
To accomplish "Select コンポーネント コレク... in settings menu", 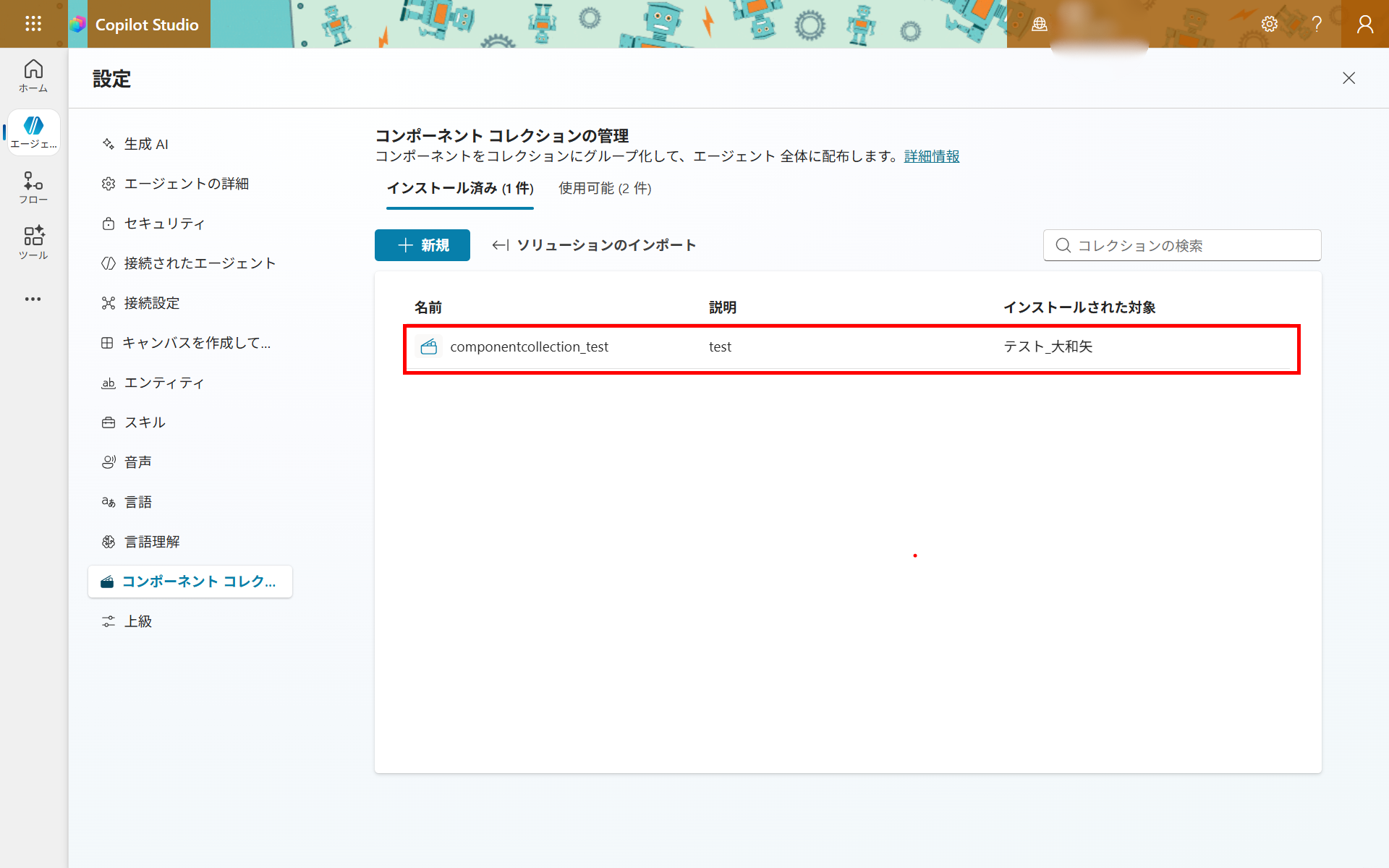I will (x=190, y=582).
